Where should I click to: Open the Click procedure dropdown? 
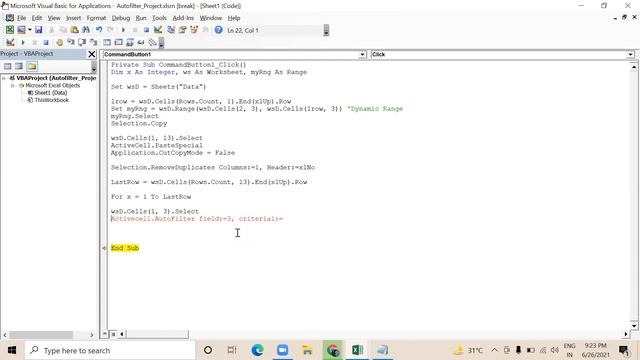[630, 54]
